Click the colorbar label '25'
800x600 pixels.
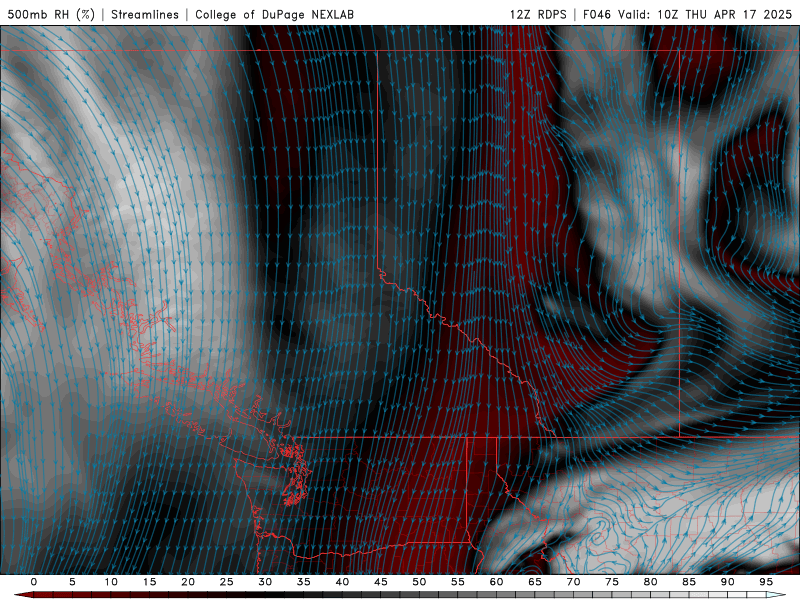227,582
